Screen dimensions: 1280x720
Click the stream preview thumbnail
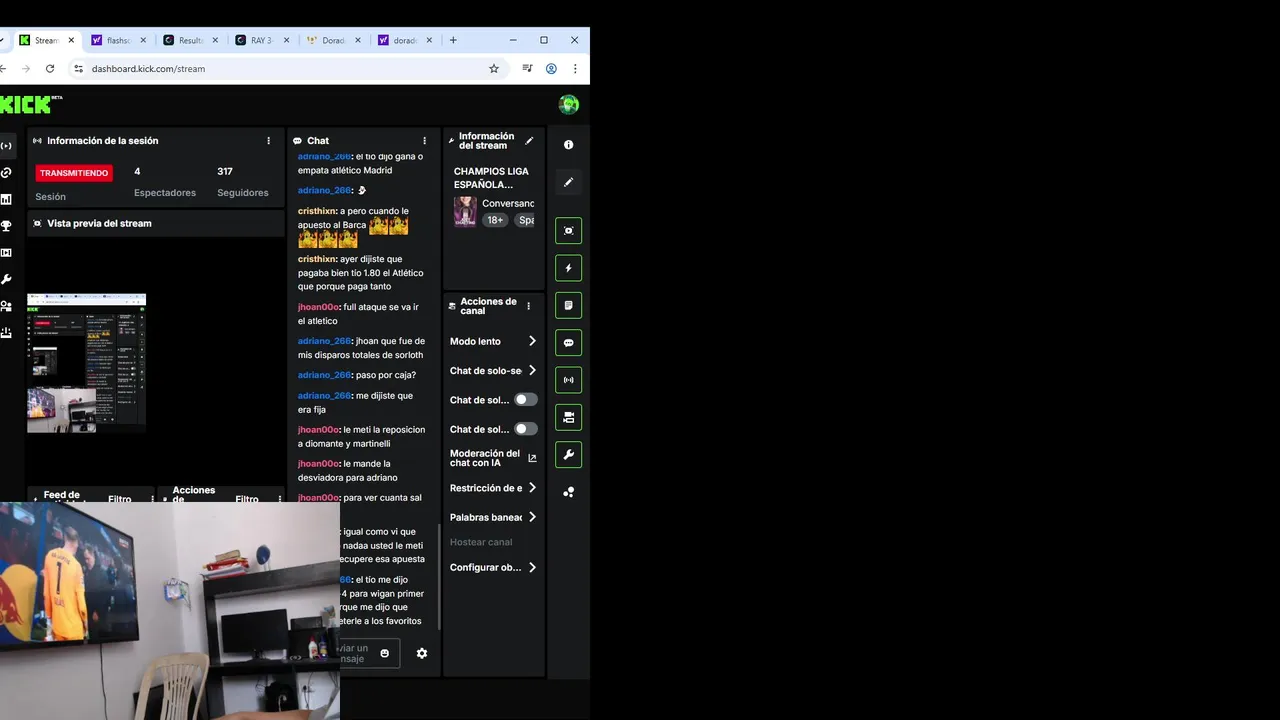[86, 362]
